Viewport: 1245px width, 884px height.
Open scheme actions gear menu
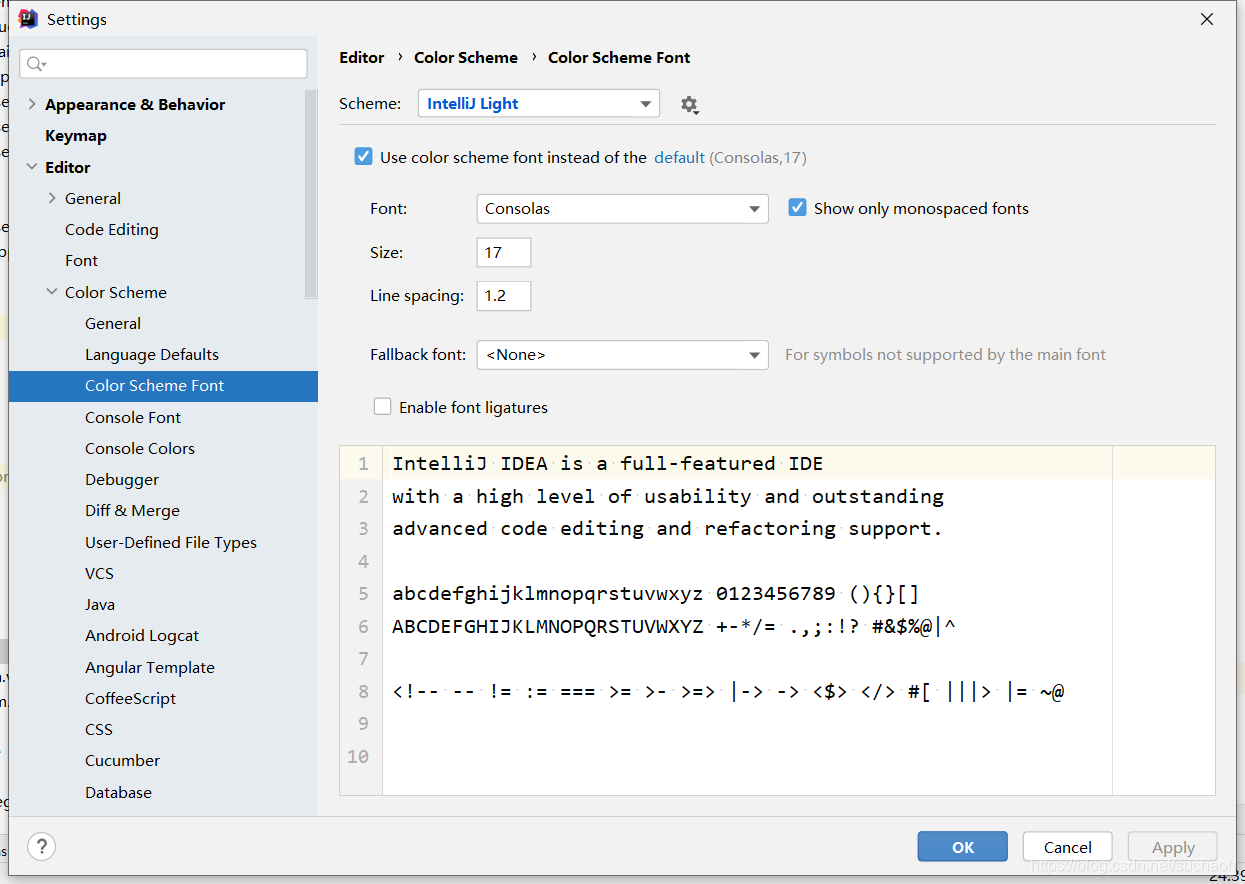(x=689, y=104)
